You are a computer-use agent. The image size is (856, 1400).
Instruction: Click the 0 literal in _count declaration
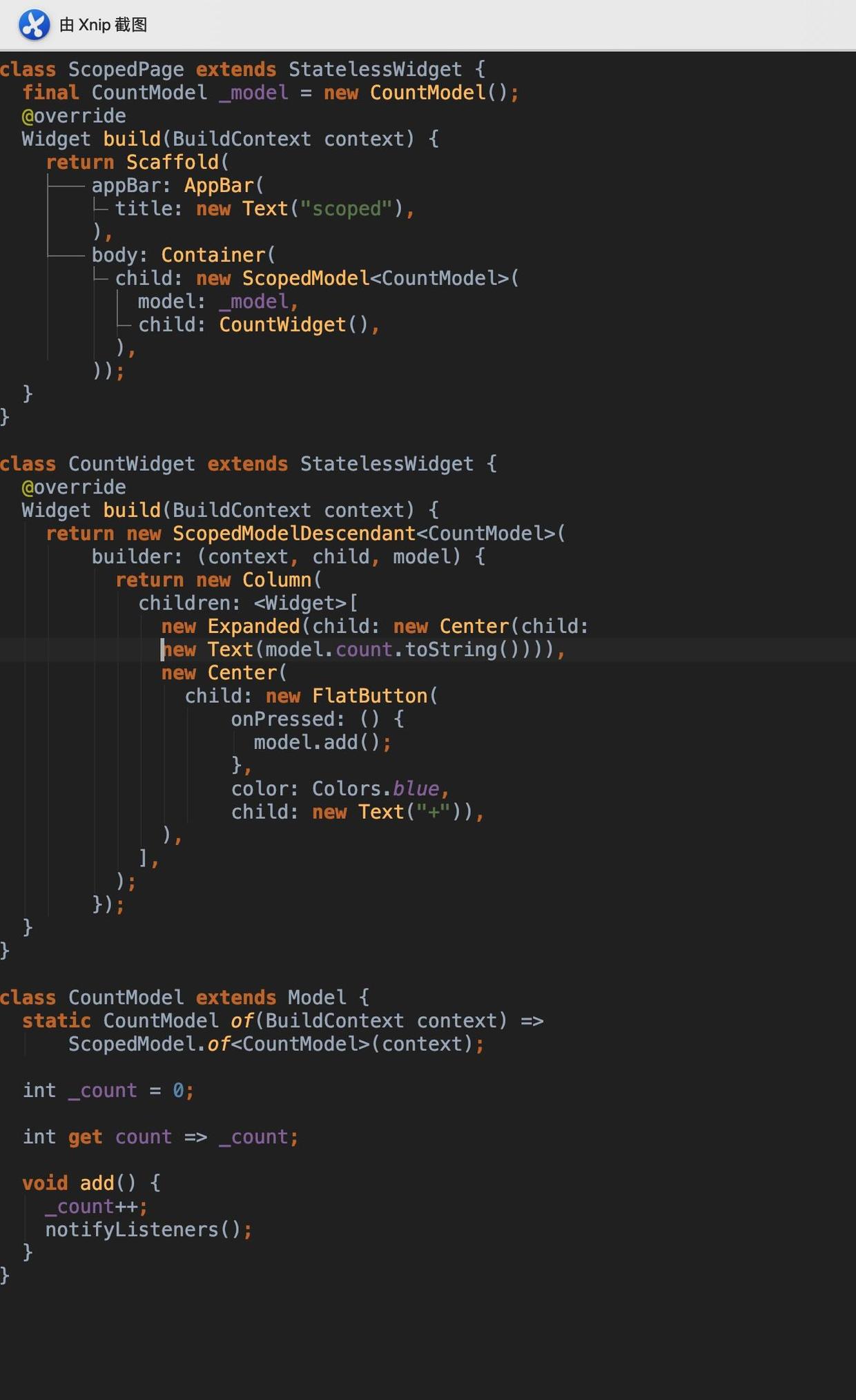(x=178, y=1091)
